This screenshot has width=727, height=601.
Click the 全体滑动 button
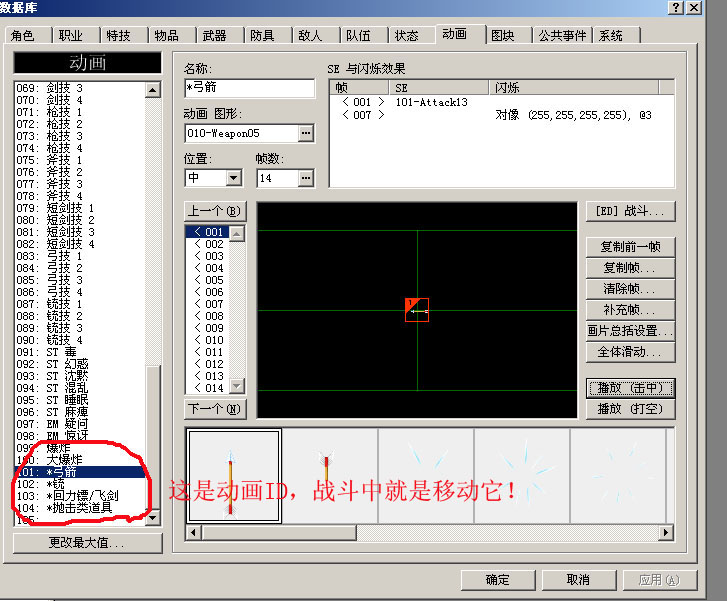coord(630,352)
